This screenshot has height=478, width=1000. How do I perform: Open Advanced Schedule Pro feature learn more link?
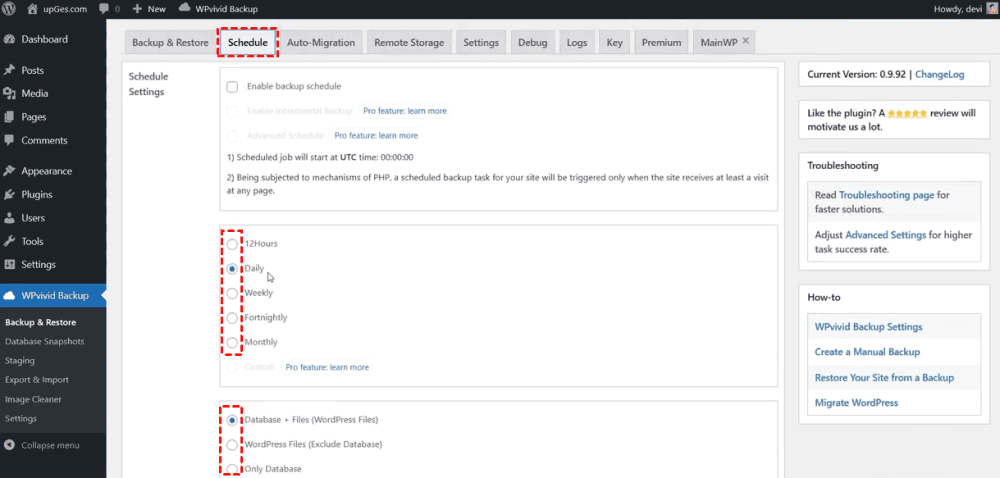click(x=376, y=136)
